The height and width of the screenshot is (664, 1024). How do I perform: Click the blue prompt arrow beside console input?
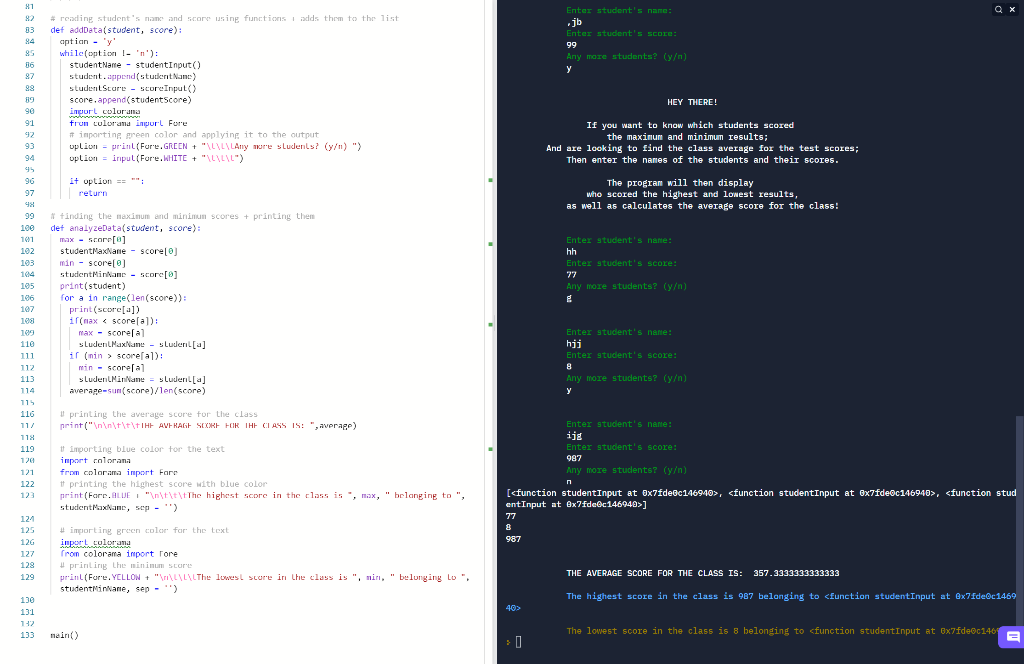(507, 641)
